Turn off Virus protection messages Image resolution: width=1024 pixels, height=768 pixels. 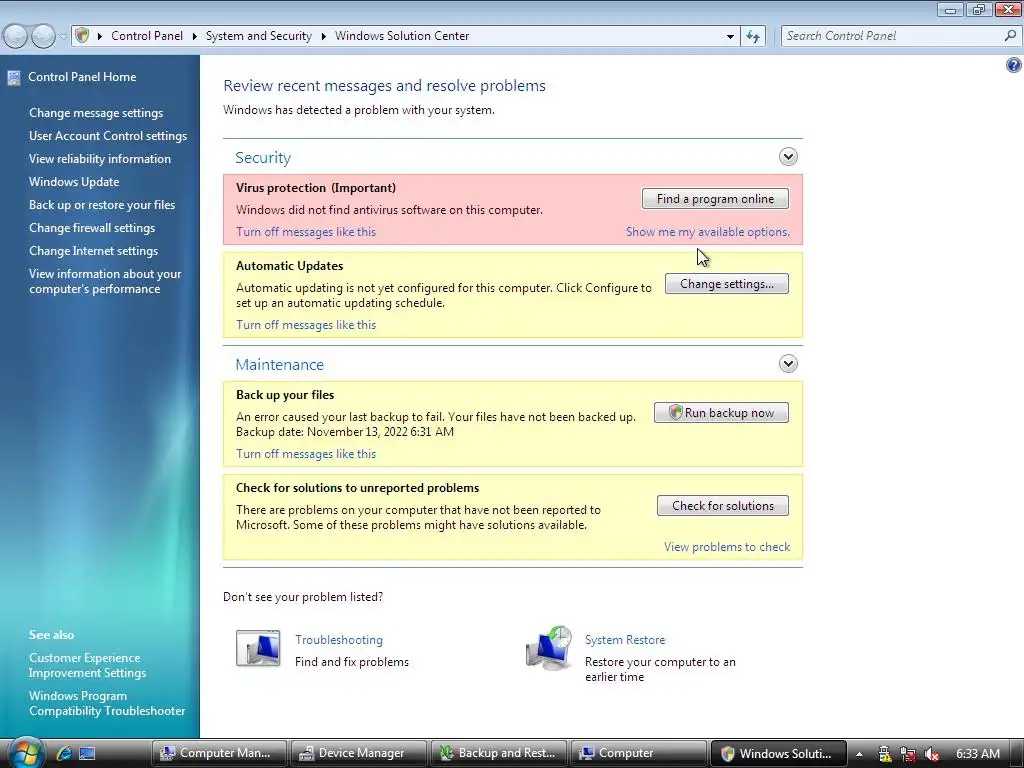point(306,232)
